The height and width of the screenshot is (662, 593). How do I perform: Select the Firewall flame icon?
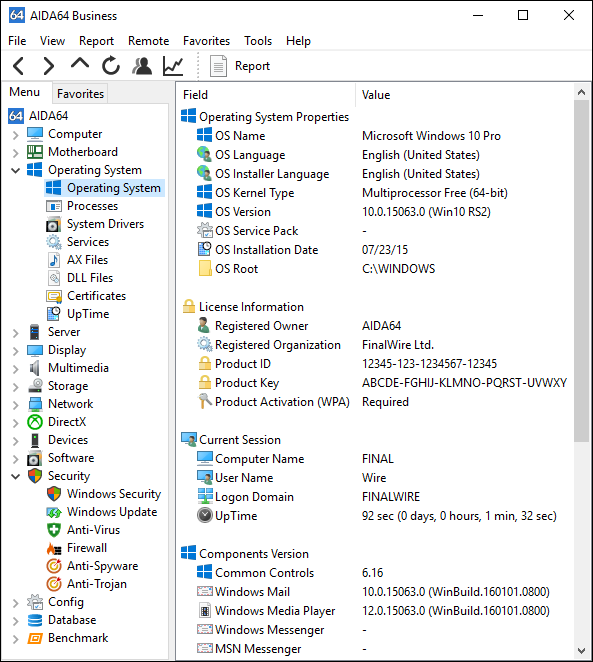tap(54, 548)
